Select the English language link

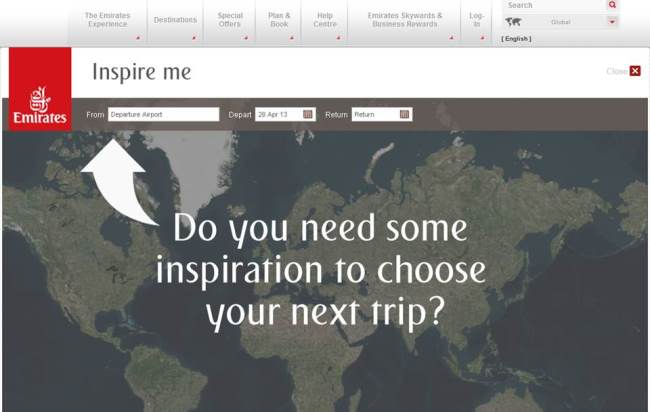pos(516,39)
